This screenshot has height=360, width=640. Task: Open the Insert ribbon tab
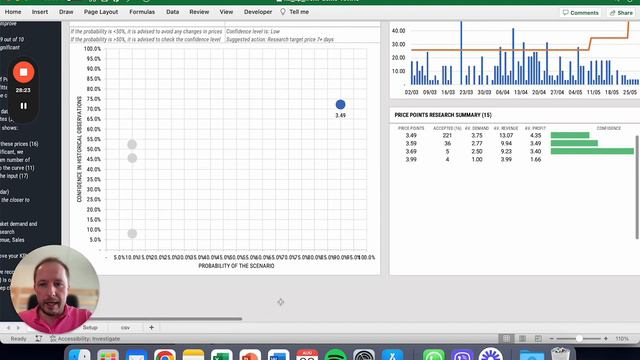coord(40,12)
